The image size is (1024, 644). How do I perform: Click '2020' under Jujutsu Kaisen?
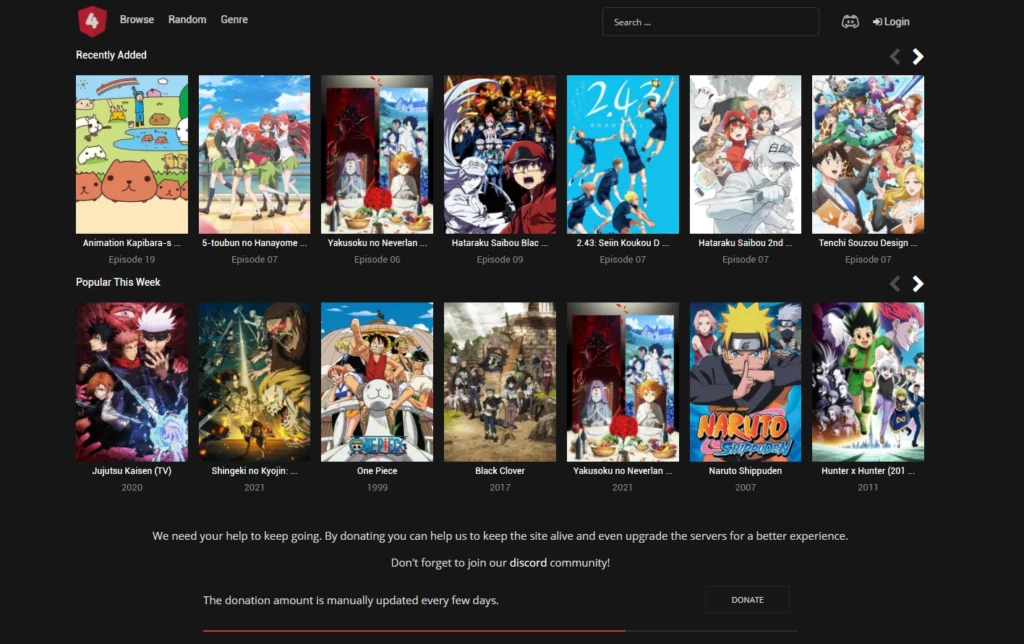tap(131, 487)
